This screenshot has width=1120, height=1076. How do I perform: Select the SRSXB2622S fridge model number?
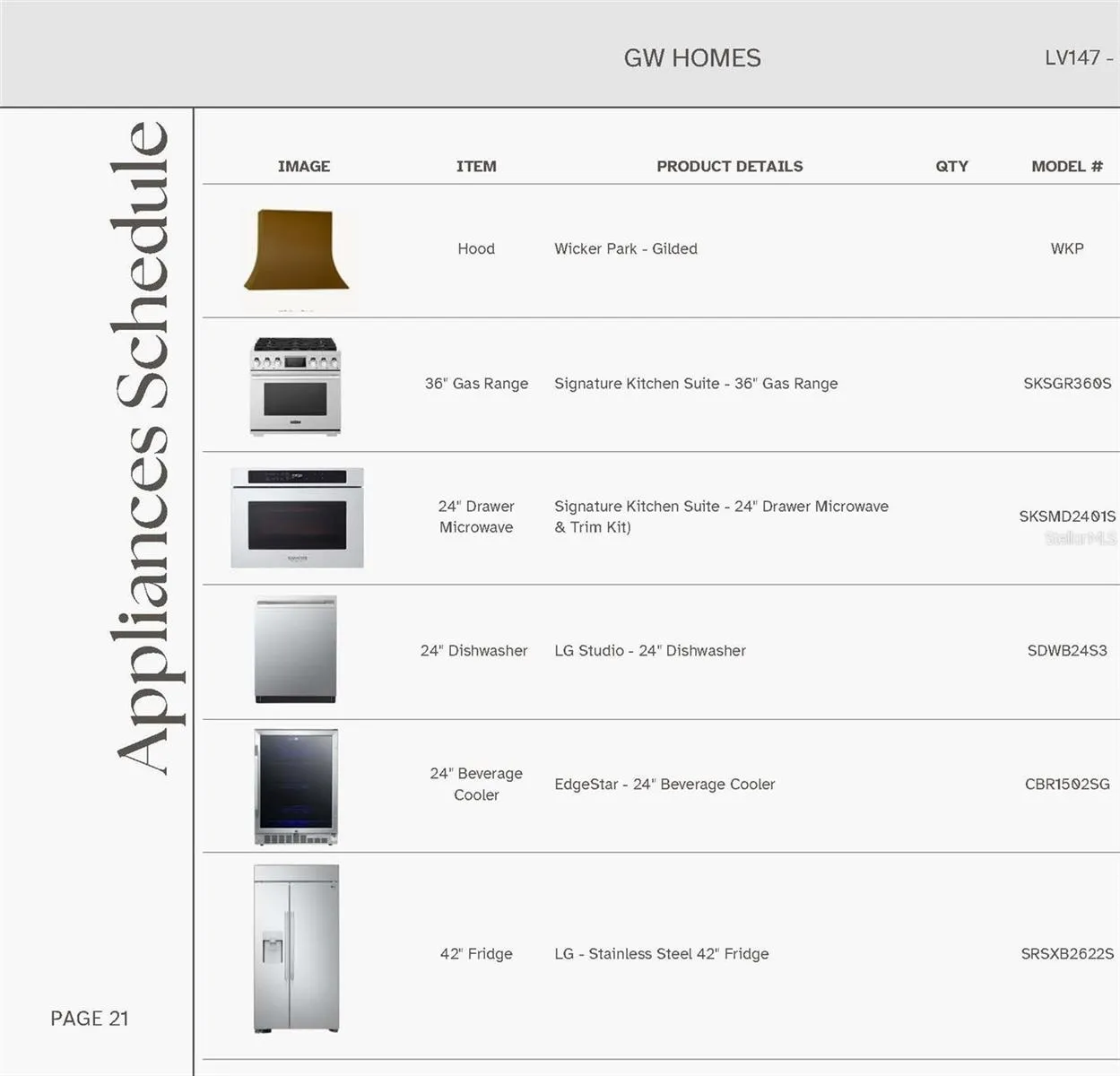tap(1066, 954)
